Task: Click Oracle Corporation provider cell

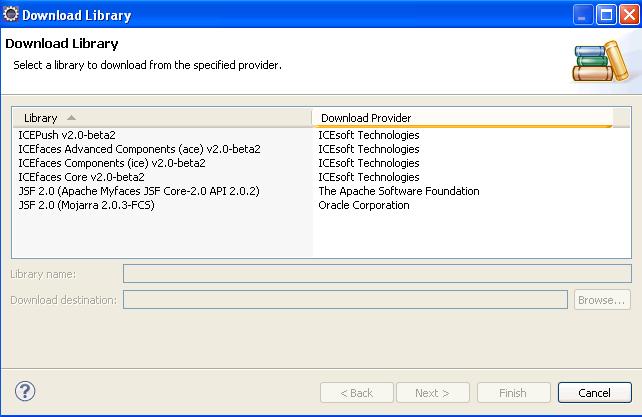Action: pos(364,205)
